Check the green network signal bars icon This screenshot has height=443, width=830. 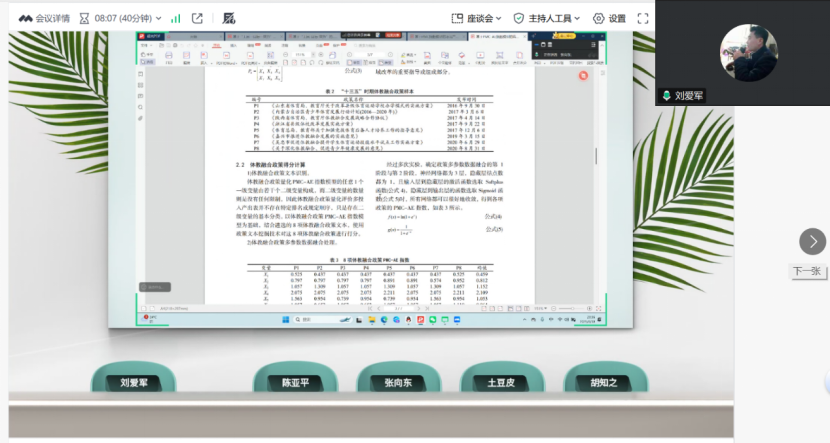tap(176, 18)
